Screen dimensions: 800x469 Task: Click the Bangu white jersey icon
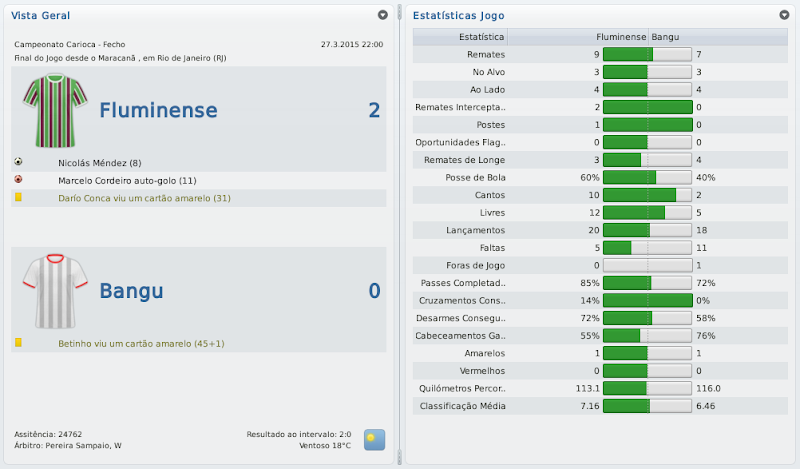[x=49, y=290]
